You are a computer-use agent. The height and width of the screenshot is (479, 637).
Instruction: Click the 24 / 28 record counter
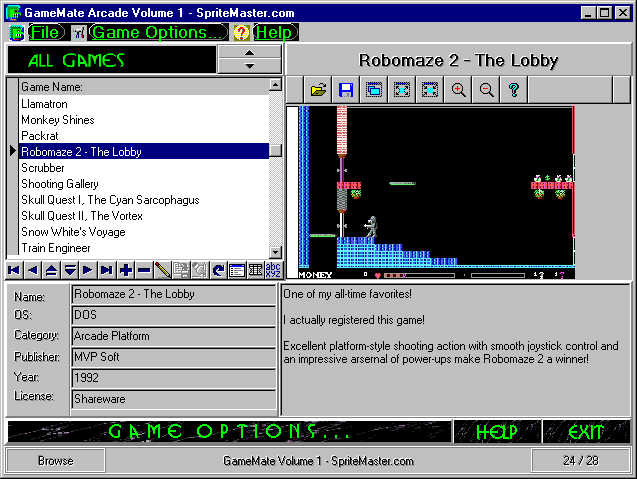(581, 461)
